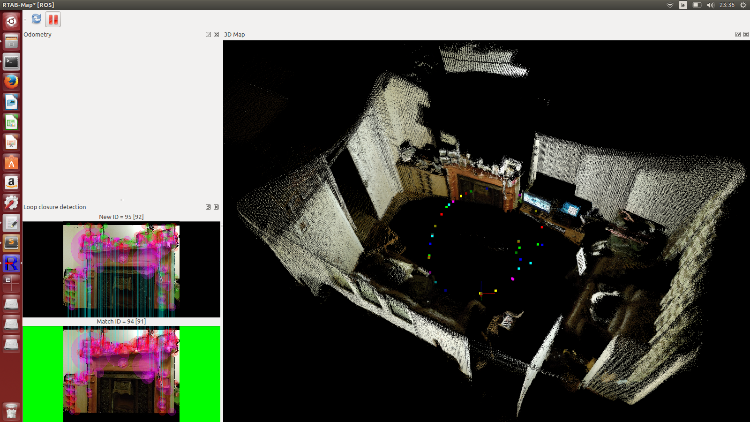Open Ubuntu Software Center in launcher
Viewport: 750px width, 422px height.
point(11,162)
